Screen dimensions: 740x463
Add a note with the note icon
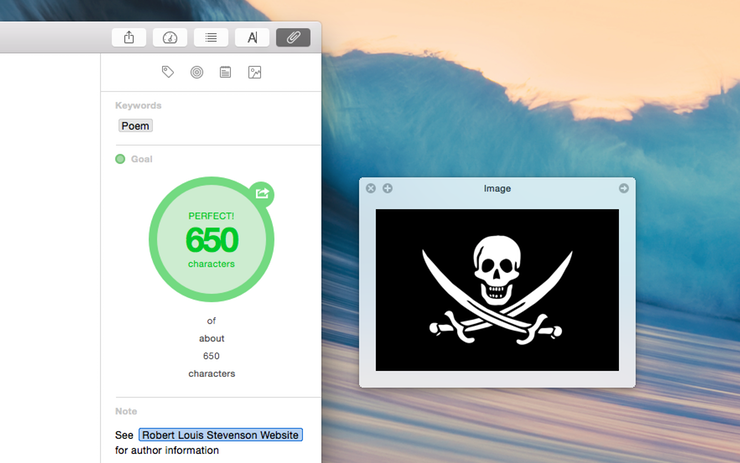tap(225, 72)
